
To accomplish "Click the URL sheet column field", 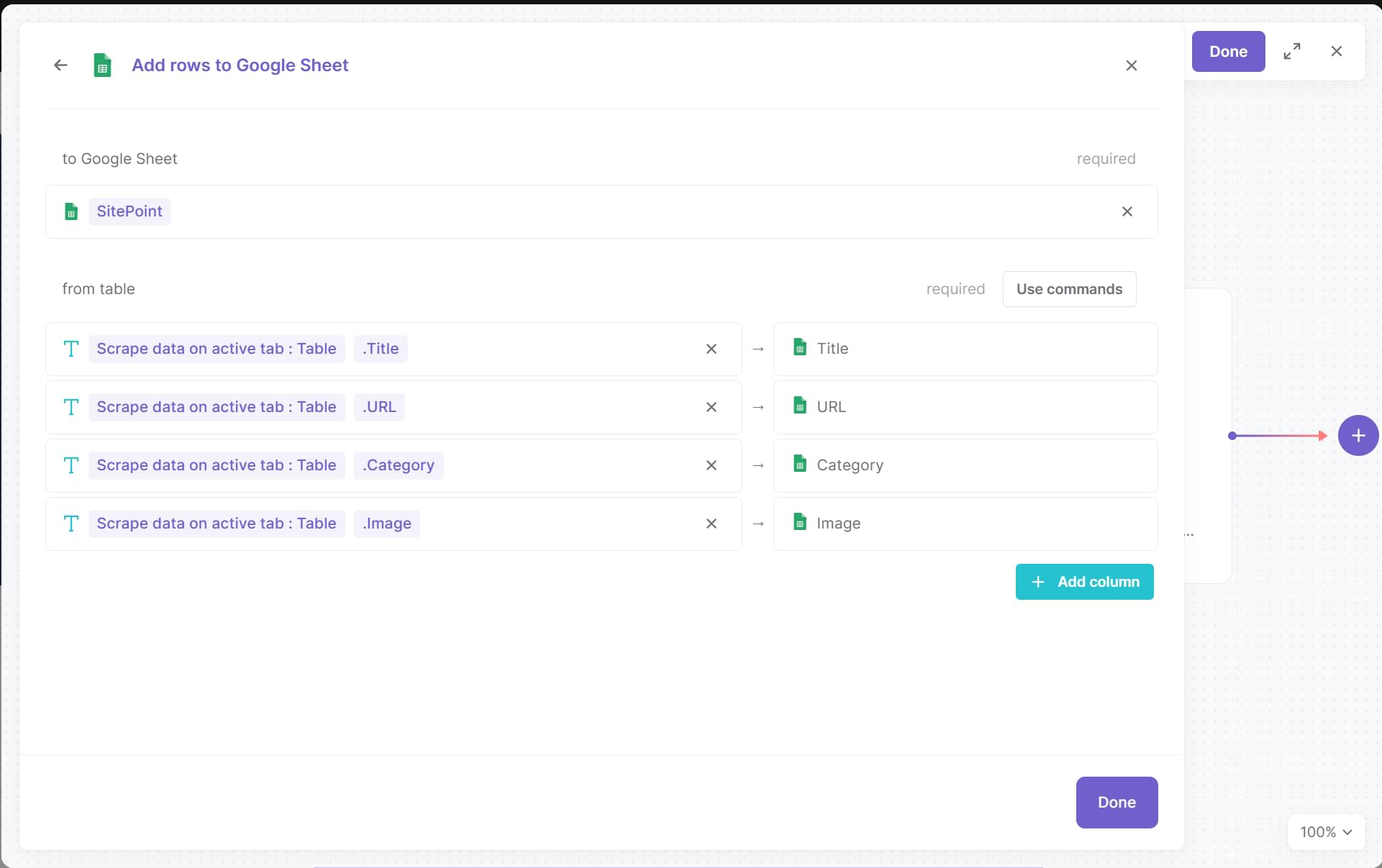I will click(964, 407).
